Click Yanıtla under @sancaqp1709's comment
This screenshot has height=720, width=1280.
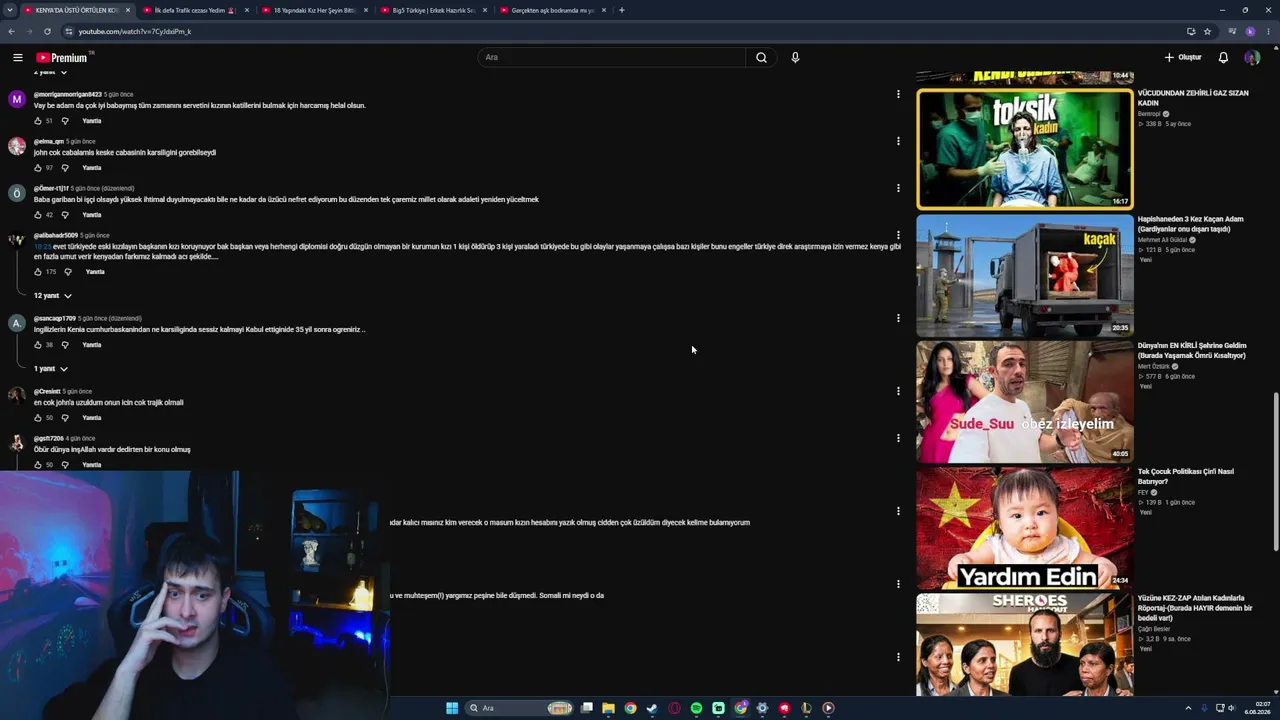(x=92, y=345)
